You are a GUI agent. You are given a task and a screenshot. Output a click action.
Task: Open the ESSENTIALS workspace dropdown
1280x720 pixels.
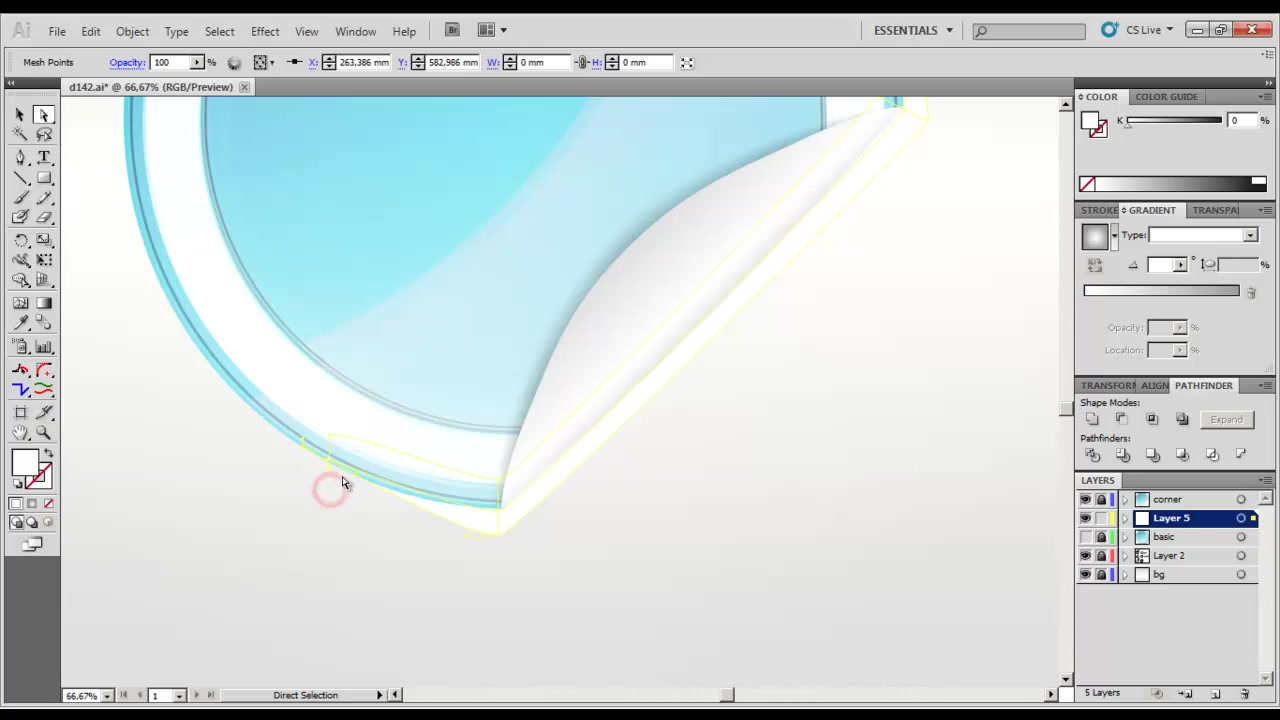tap(914, 30)
